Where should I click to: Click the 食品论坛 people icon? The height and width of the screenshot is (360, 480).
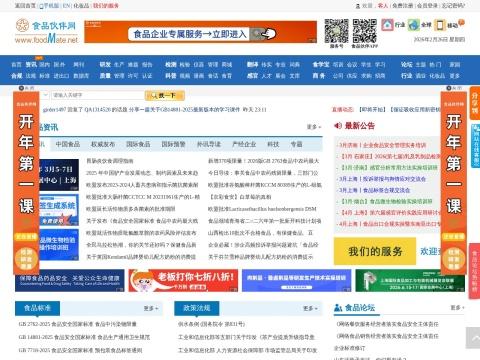tap(338, 308)
